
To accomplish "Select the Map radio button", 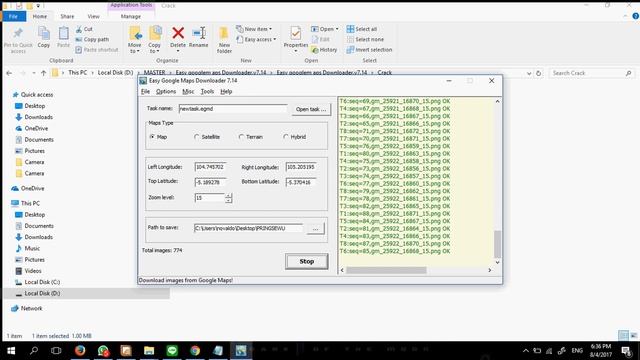I will coord(152,137).
